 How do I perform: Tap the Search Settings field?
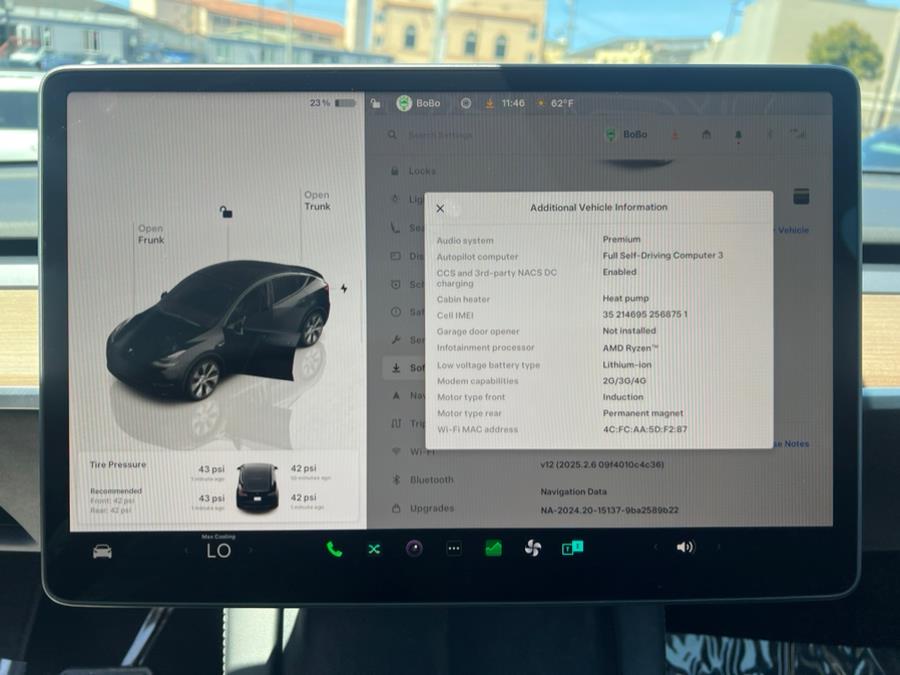(x=440, y=135)
